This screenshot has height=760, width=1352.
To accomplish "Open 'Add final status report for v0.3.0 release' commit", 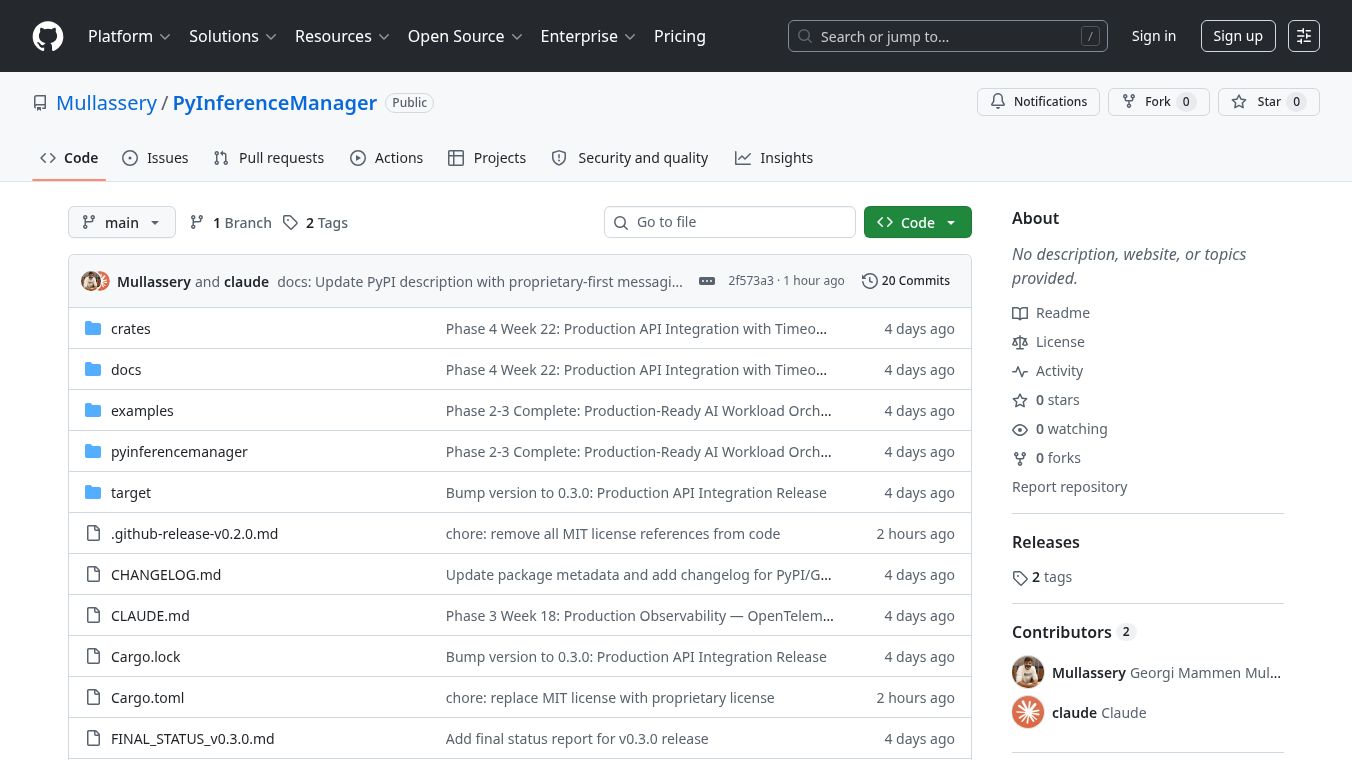I will [x=577, y=739].
